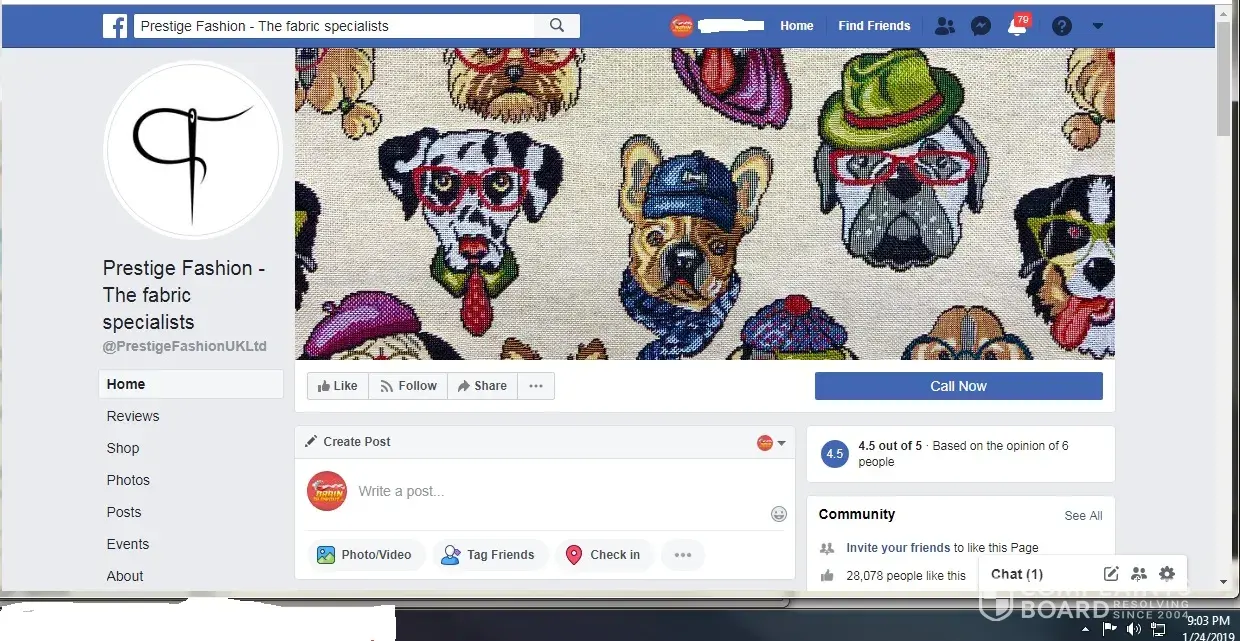Open Posts in the page sidebar
This screenshot has width=1240, height=641.
(x=124, y=512)
